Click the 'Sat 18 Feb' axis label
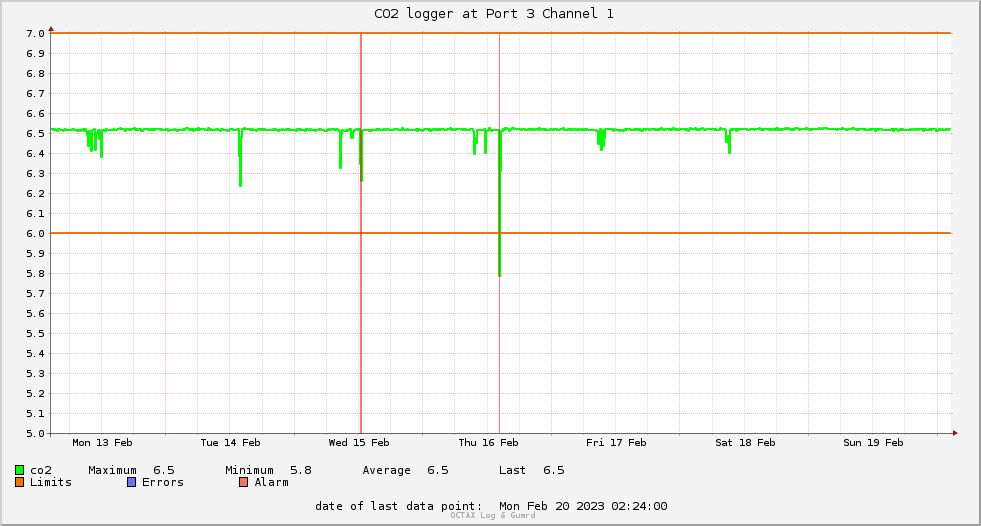 pyautogui.click(x=745, y=442)
